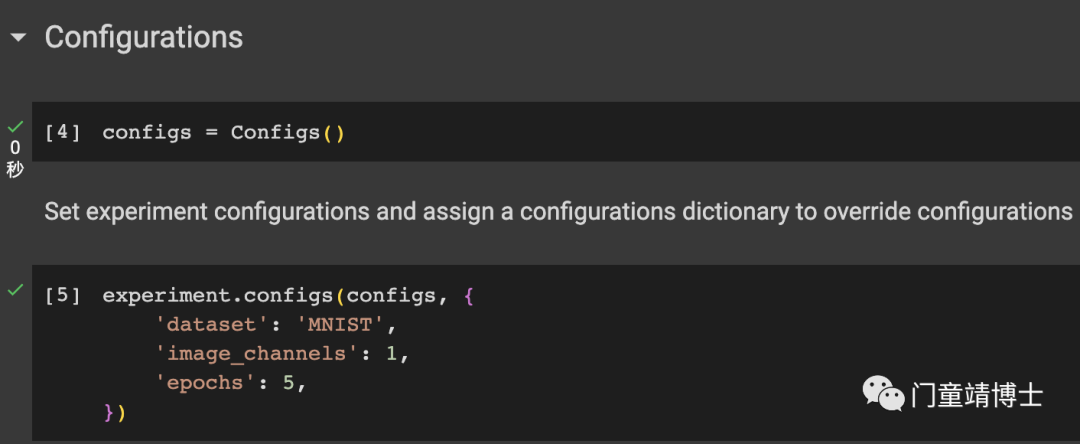Click the Configs() parentheses in cell 4
Viewport: 1080px width, 444px height.
(333, 132)
